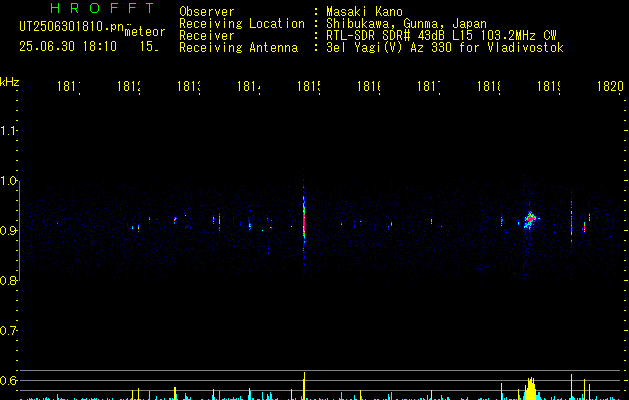Click the frequency text 103.2MHz CW
The image size is (629, 400).
pyautogui.click(x=518, y=36)
